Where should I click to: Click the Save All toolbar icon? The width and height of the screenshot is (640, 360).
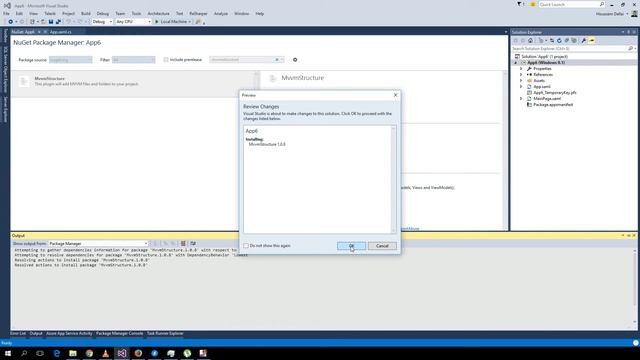[58, 22]
